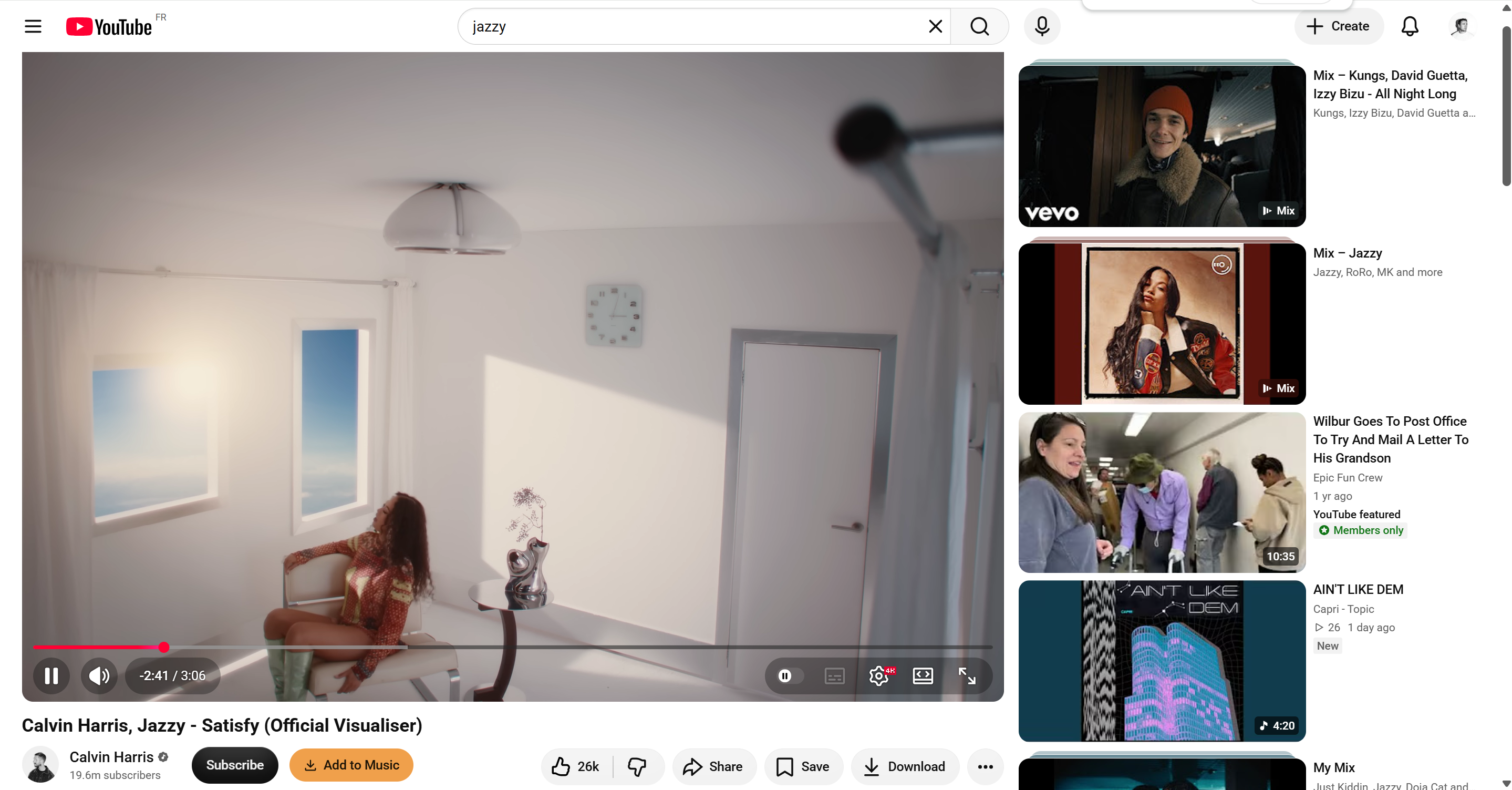The image size is (1512, 790).
Task: Share the video
Action: 714,766
